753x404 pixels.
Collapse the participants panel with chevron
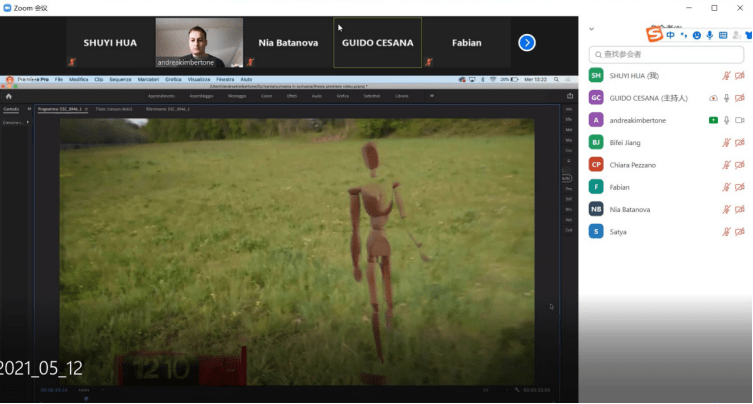point(591,29)
